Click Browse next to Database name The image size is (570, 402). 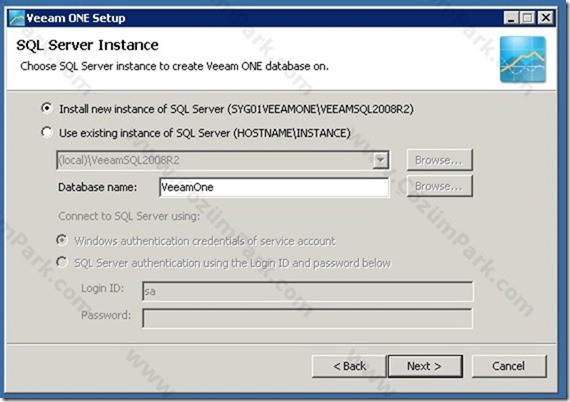pyautogui.click(x=439, y=186)
